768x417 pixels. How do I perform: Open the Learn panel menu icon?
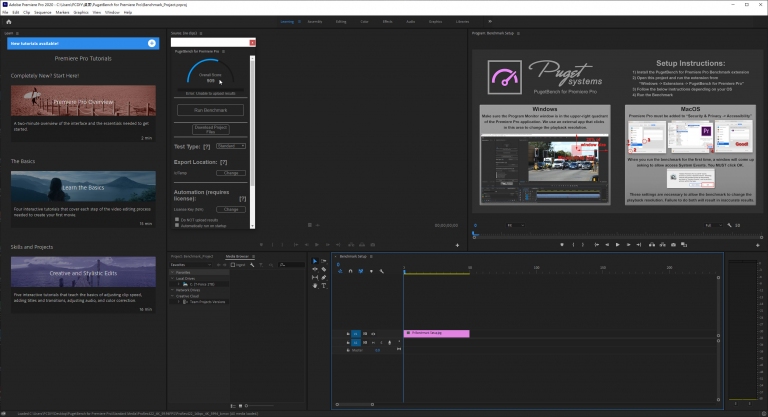pos(17,33)
